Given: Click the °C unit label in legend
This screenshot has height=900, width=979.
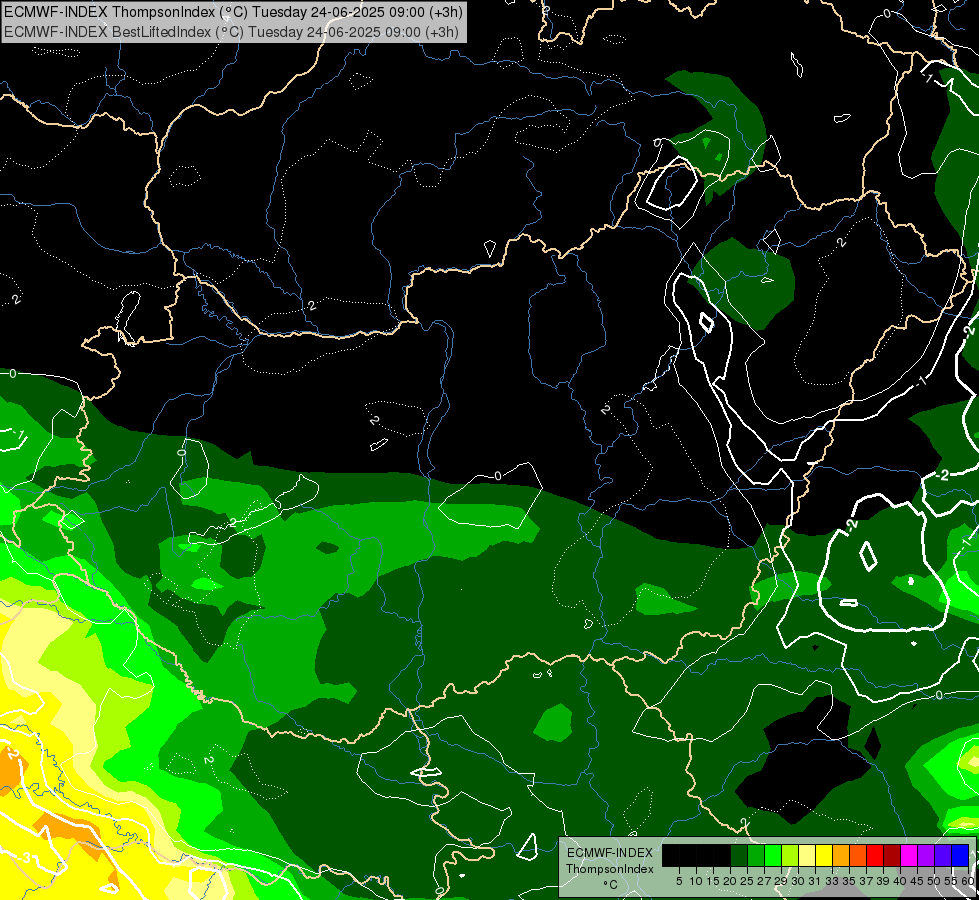Looking at the screenshot, I should pos(611,885).
